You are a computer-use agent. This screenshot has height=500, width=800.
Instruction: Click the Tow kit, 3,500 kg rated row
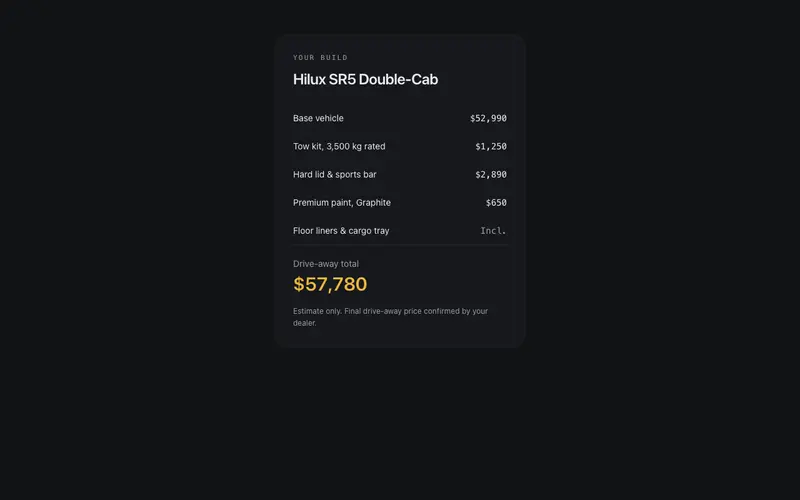click(x=400, y=146)
